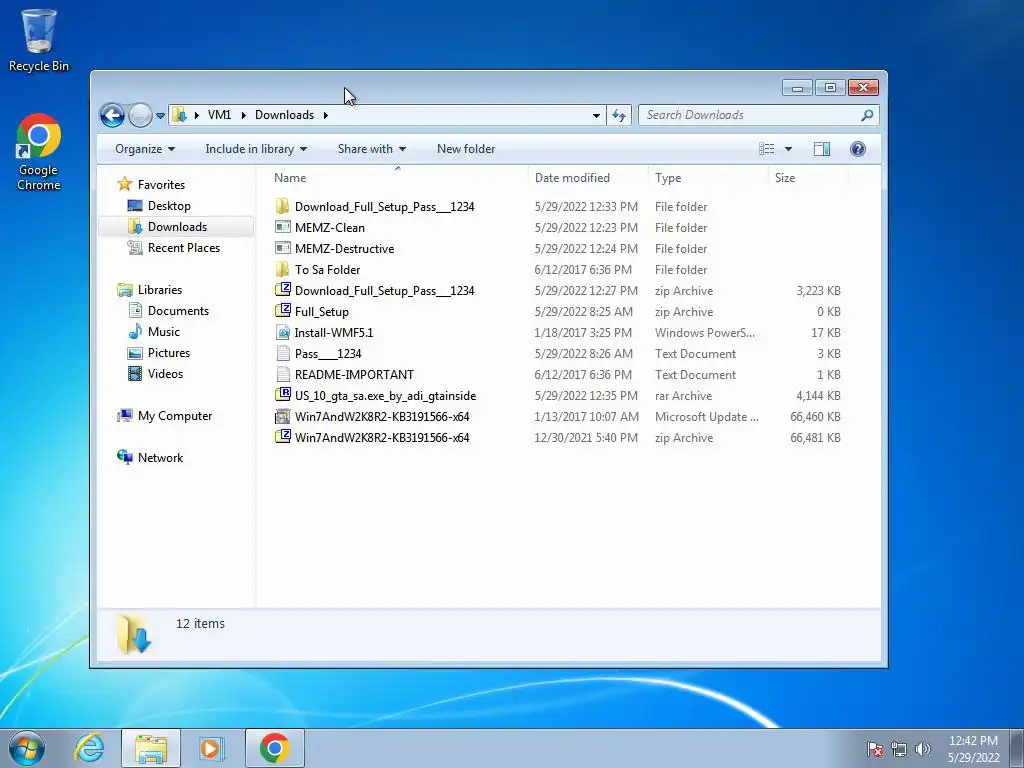This screenshot has width=1024, height=768.
Task: Click the 66,481 KB size cell
Action: pyautogui.click(x=815, y=438)
